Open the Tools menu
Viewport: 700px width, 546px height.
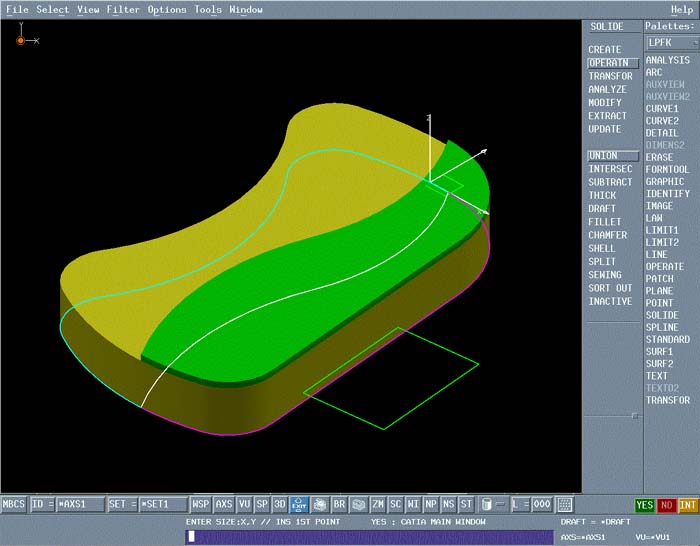208,9
